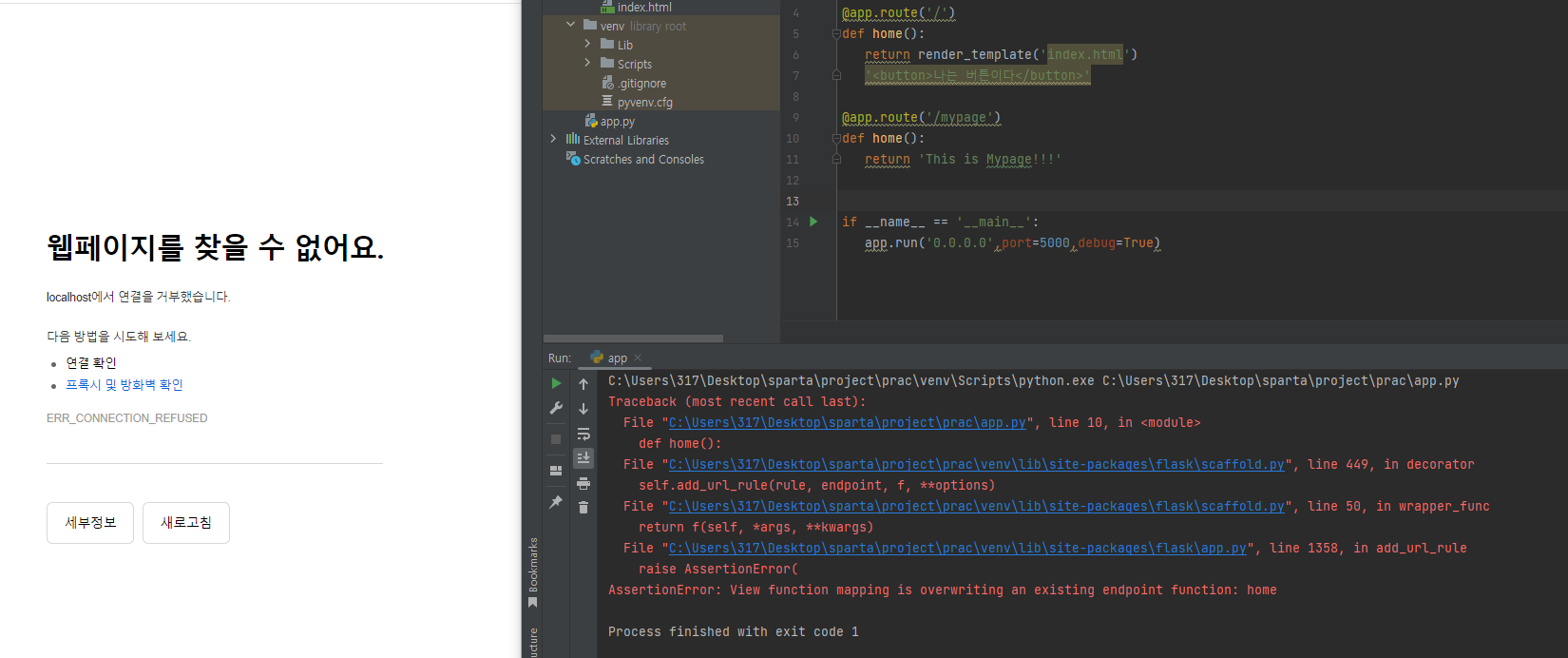This screenshot has height=658, width=1568.
Task: Click the External Libraries bar-chart icon
Action: [x=573, y=139]
